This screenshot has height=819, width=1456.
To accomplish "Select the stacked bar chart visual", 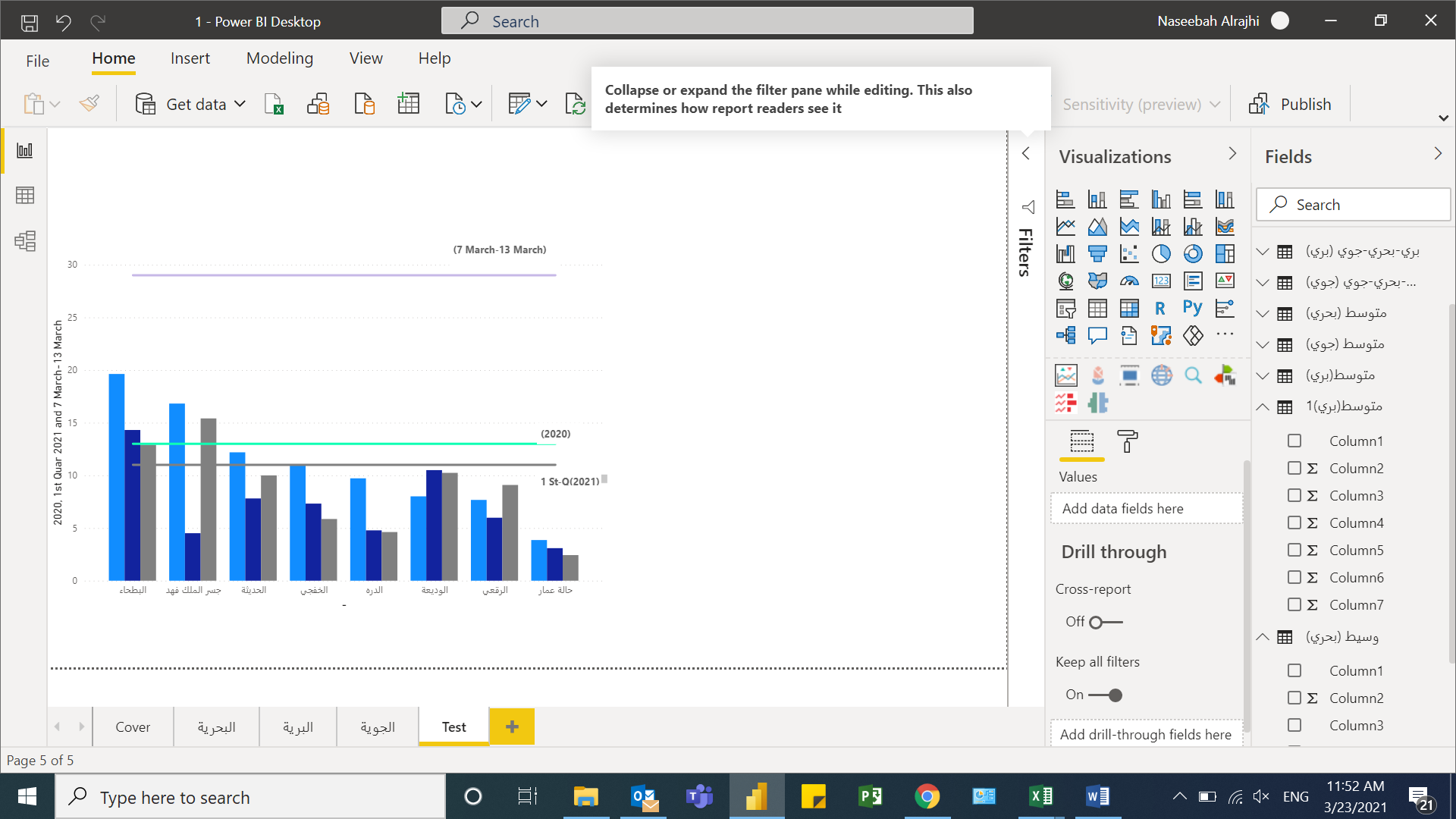I will (x=1065, y=199).
